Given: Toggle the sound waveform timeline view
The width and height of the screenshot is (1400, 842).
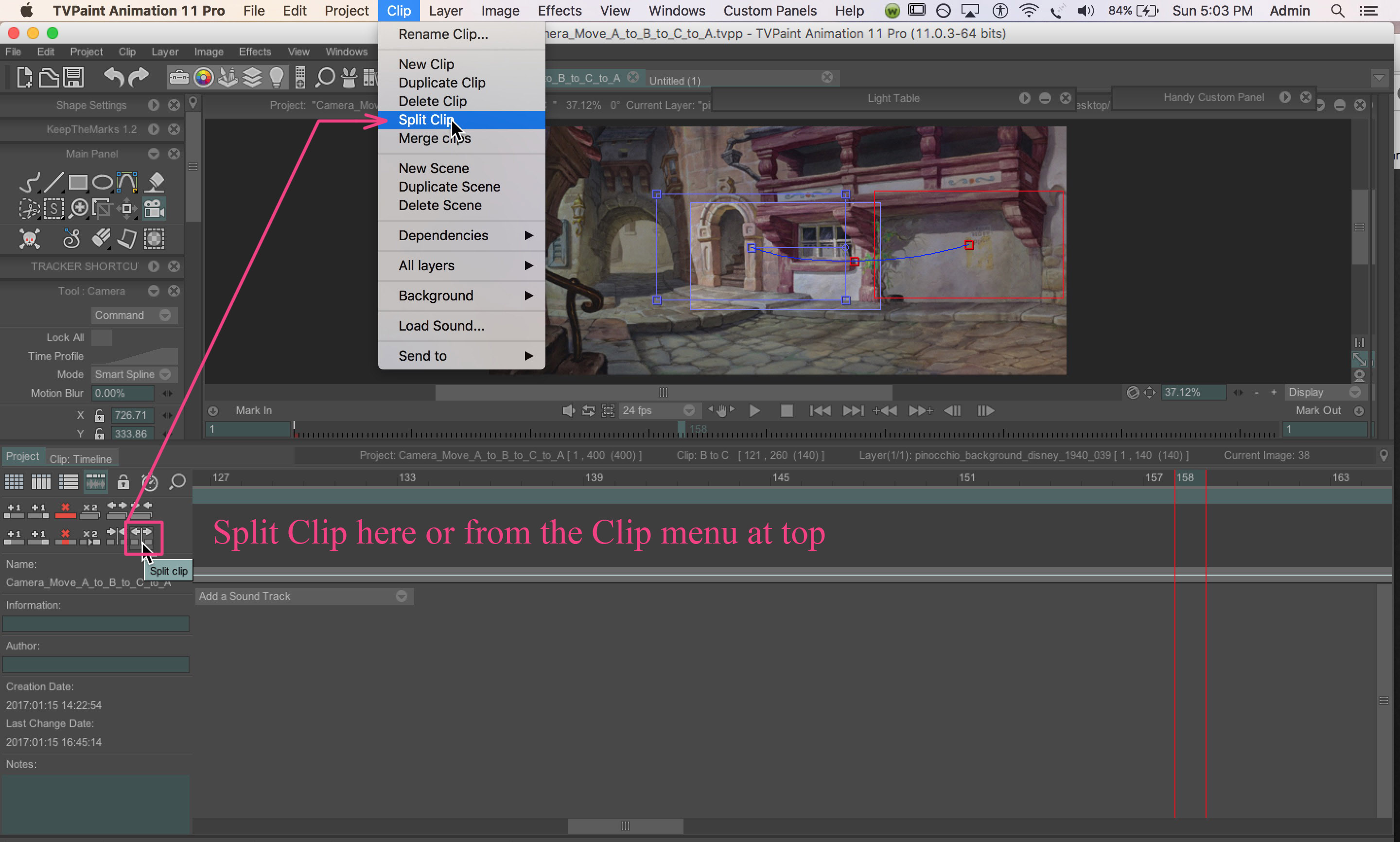Looking at the screenshot, I should point(95,482).
